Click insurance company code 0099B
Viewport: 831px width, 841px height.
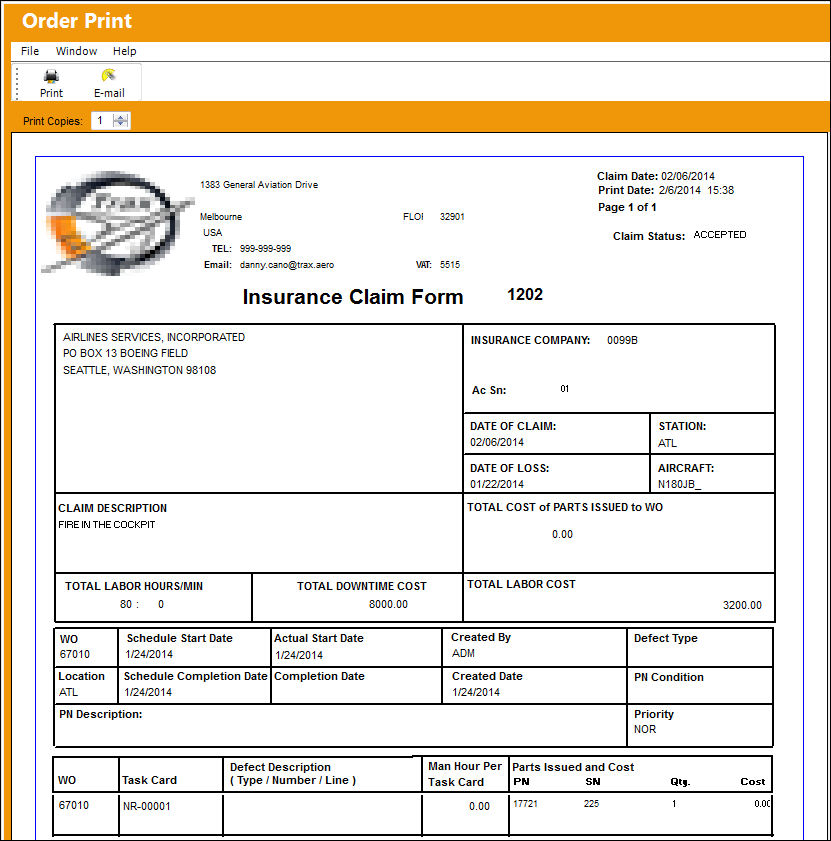622,341
